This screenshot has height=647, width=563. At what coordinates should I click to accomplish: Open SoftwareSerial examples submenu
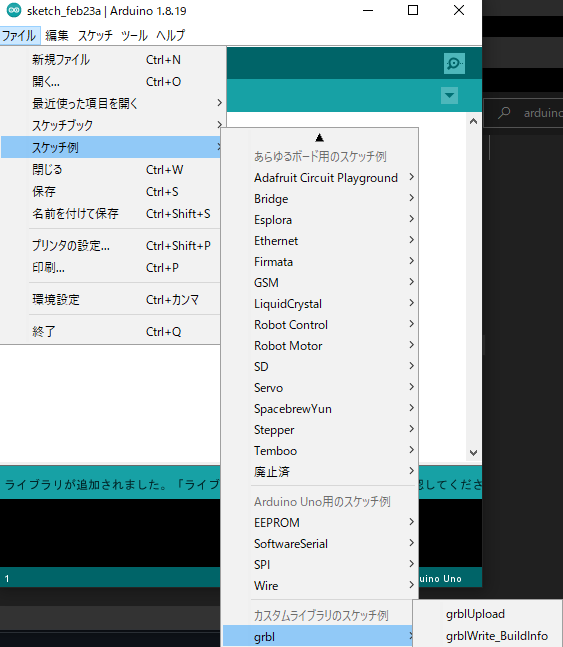(320, 544)
